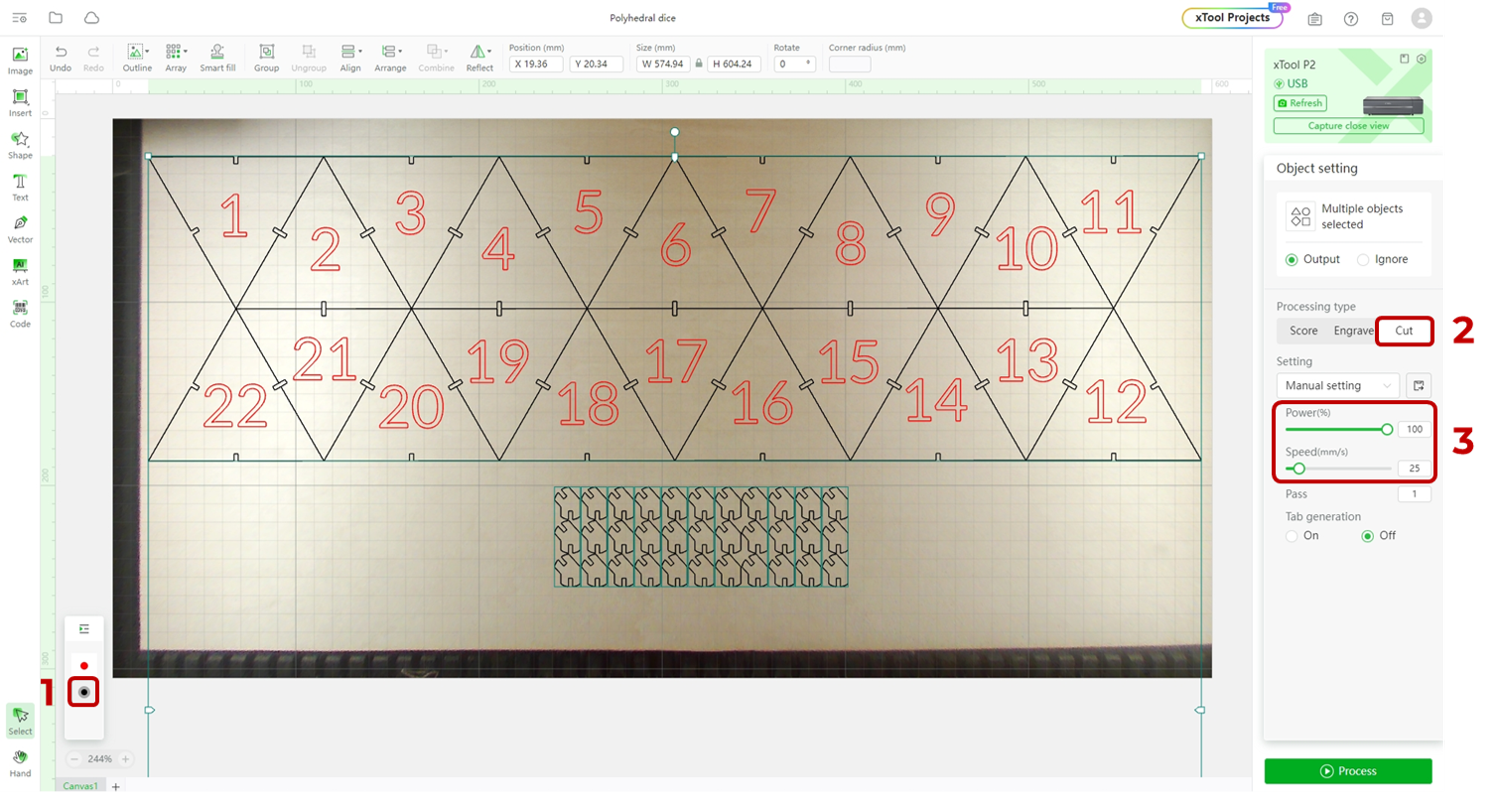Open the xArt generator
1498x792 pixels.
[19, 271]
